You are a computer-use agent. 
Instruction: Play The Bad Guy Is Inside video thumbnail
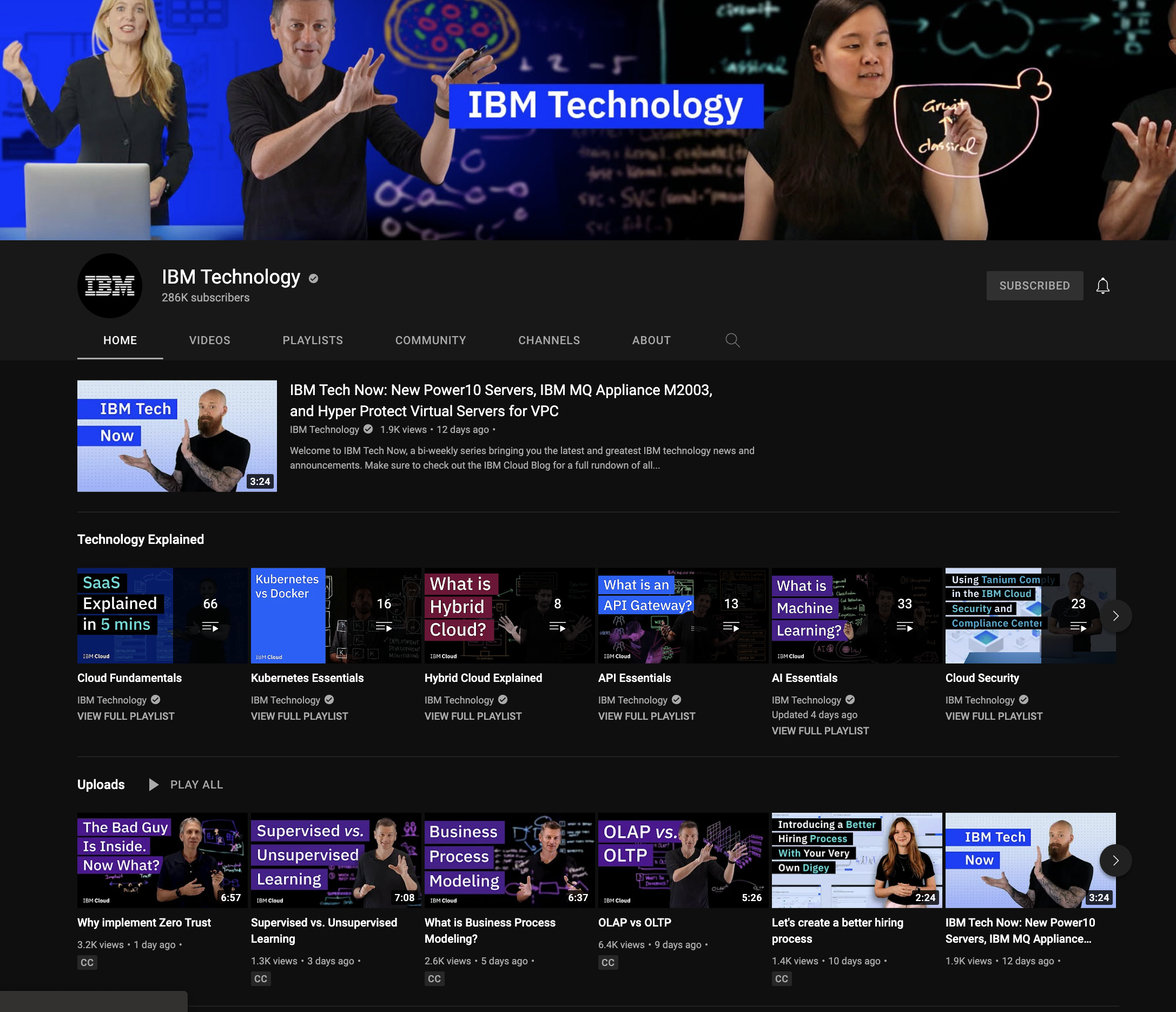click(x=162, y=860)
